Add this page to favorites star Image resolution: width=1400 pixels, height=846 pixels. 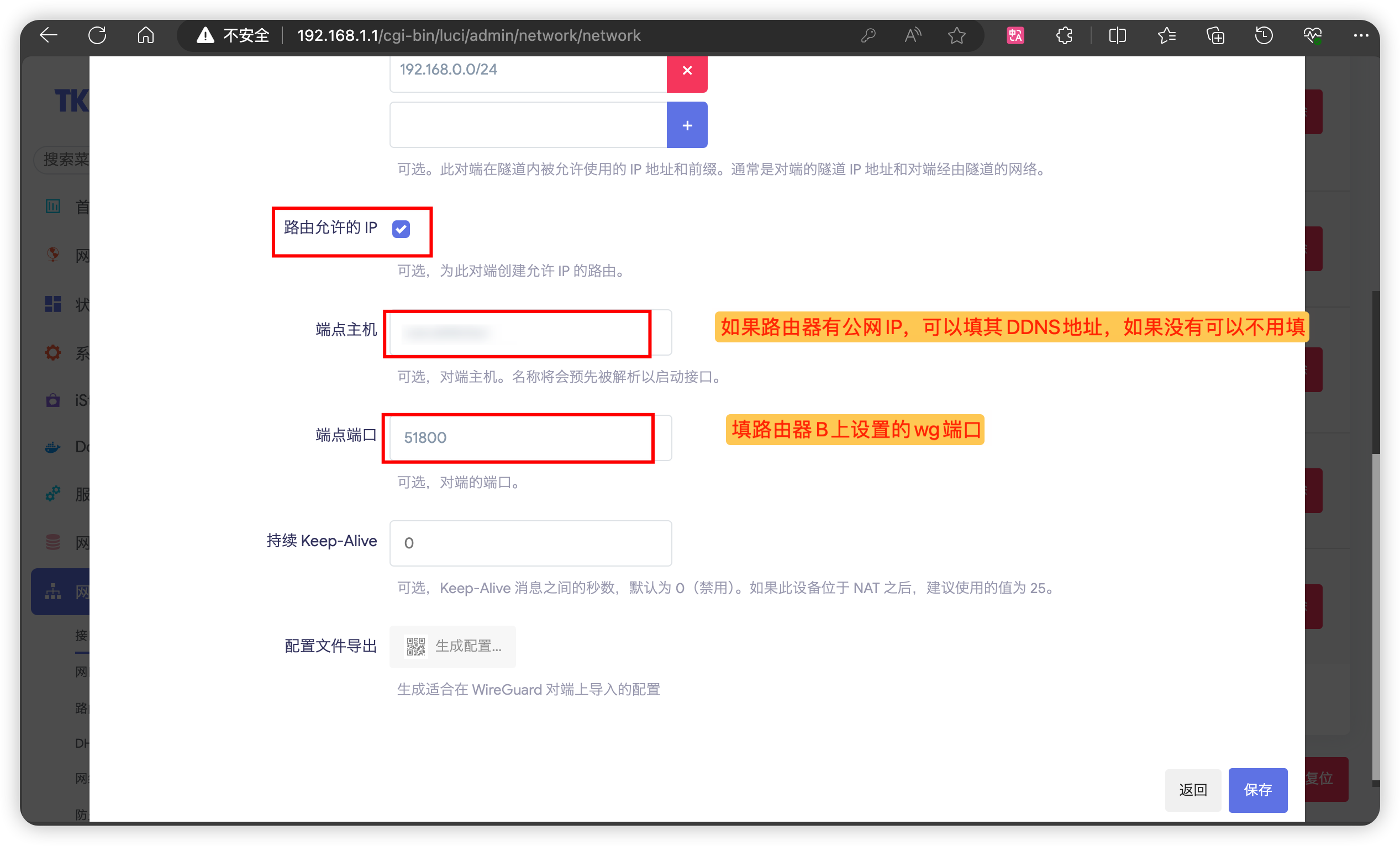click(957, 35)
